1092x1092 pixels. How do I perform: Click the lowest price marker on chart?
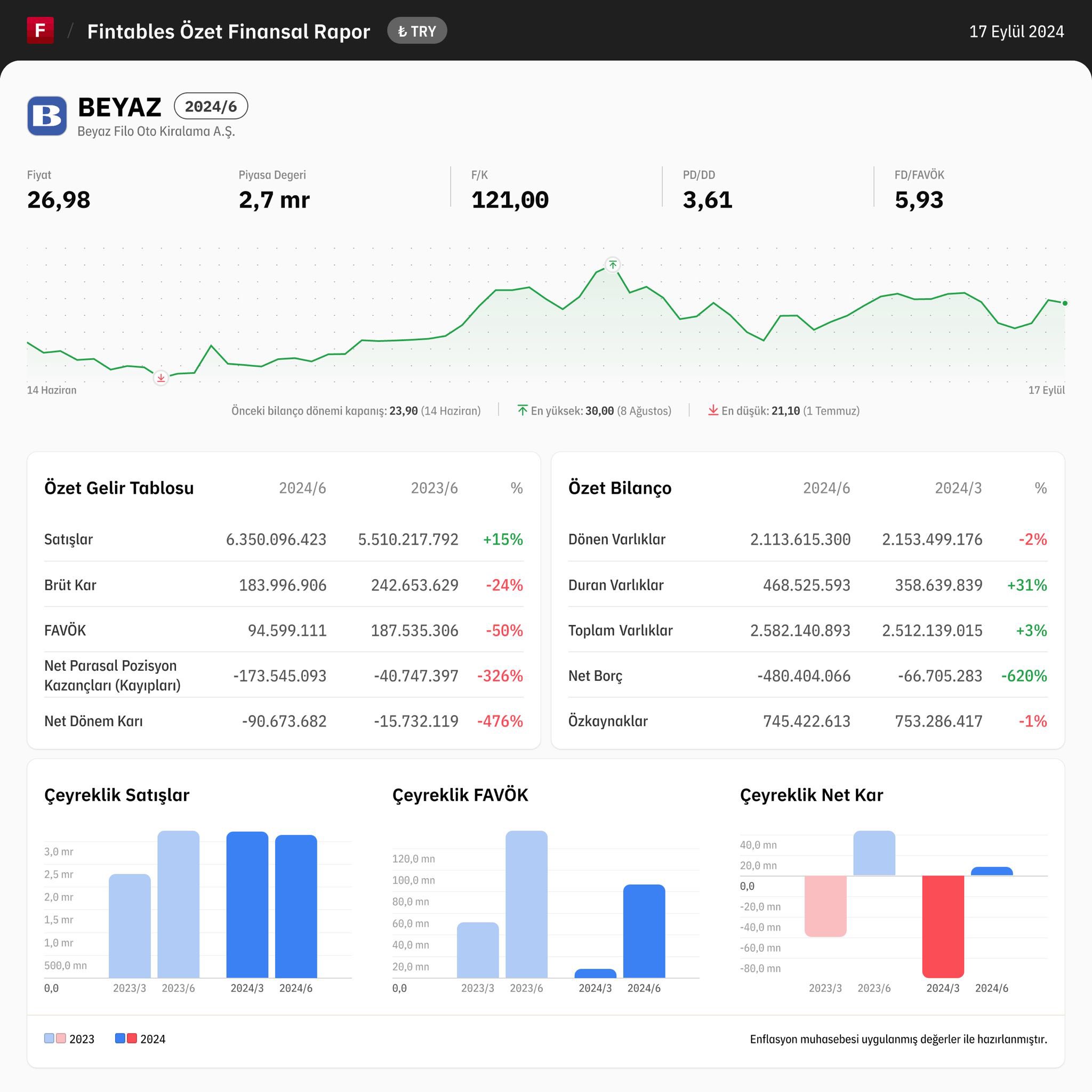tap(161, 378)
